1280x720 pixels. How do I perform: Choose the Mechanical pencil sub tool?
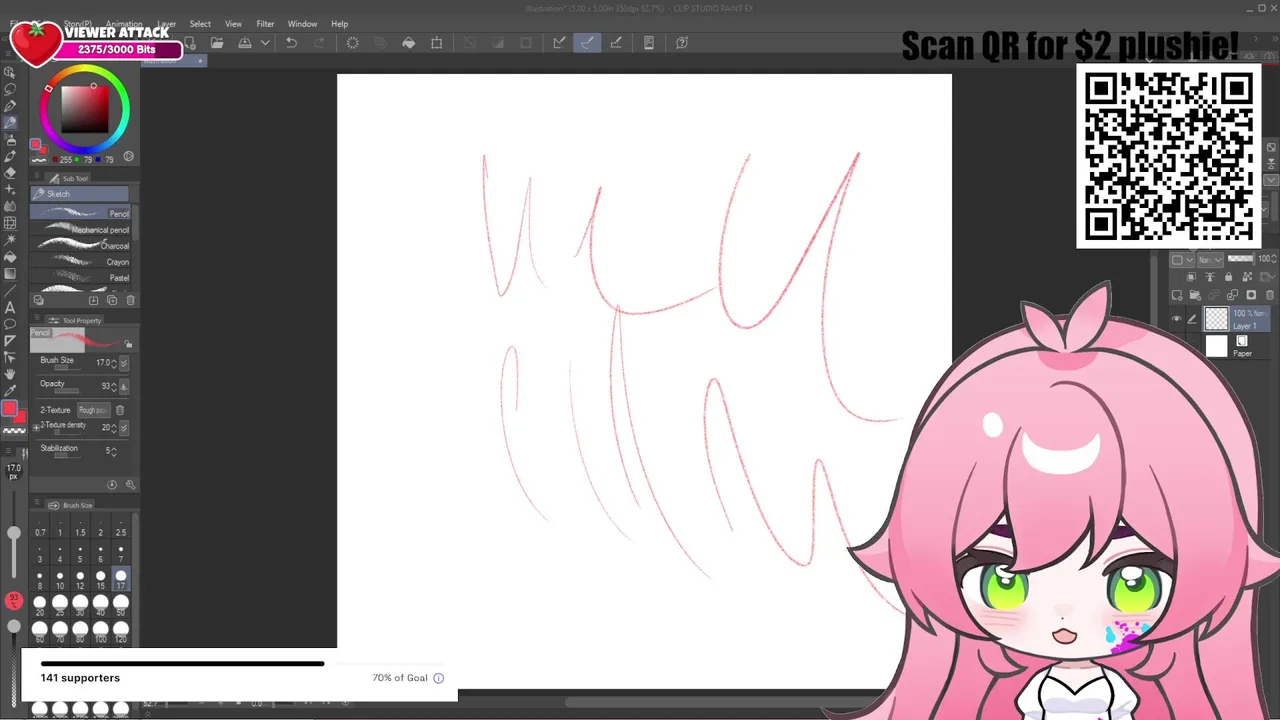point(81,230)
